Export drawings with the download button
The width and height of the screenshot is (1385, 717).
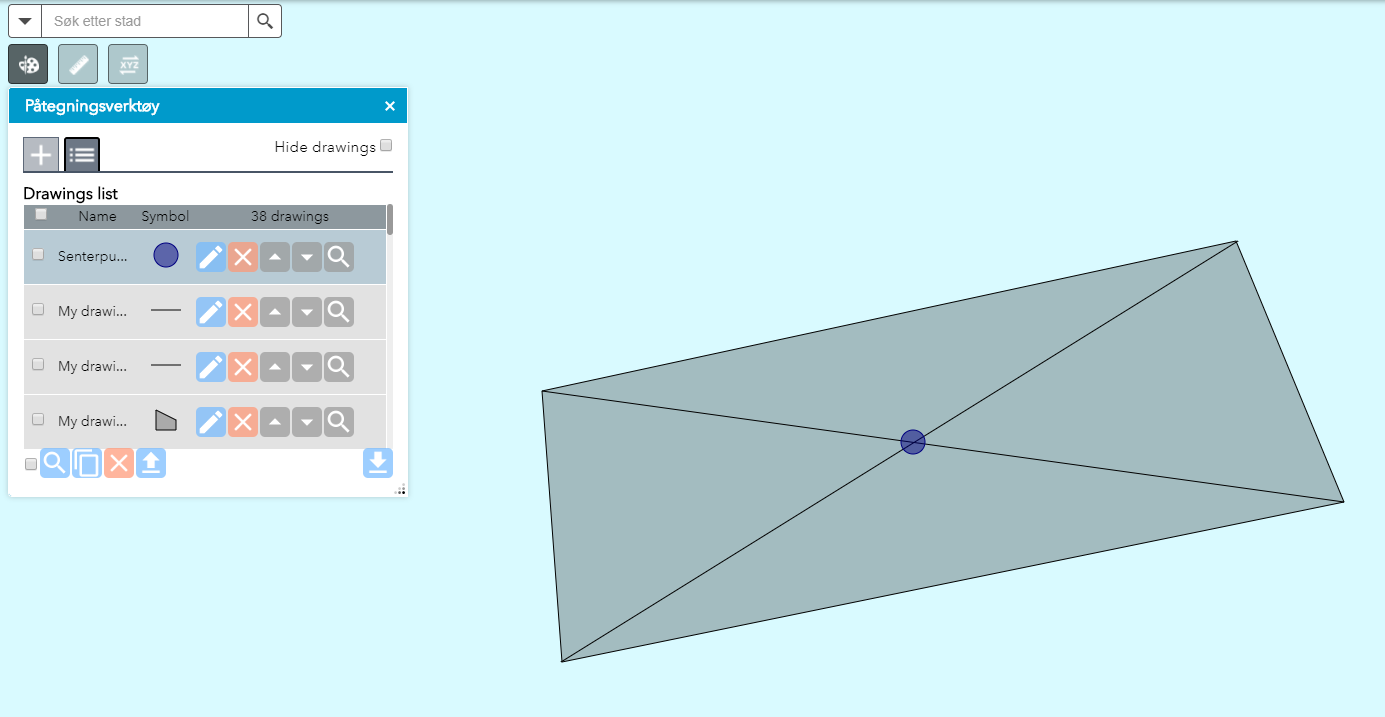coord(378,463)
